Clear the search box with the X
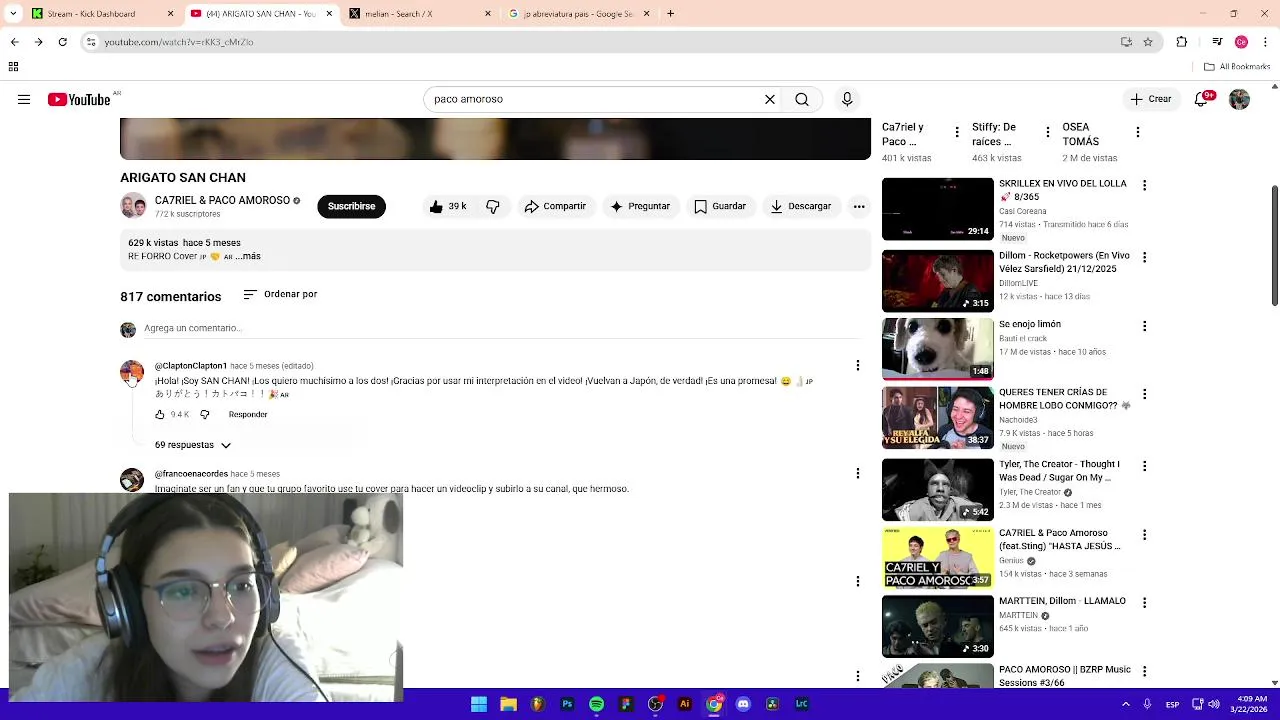The width and height of the screenshot is (1280, 720). [x=770, y=99]
